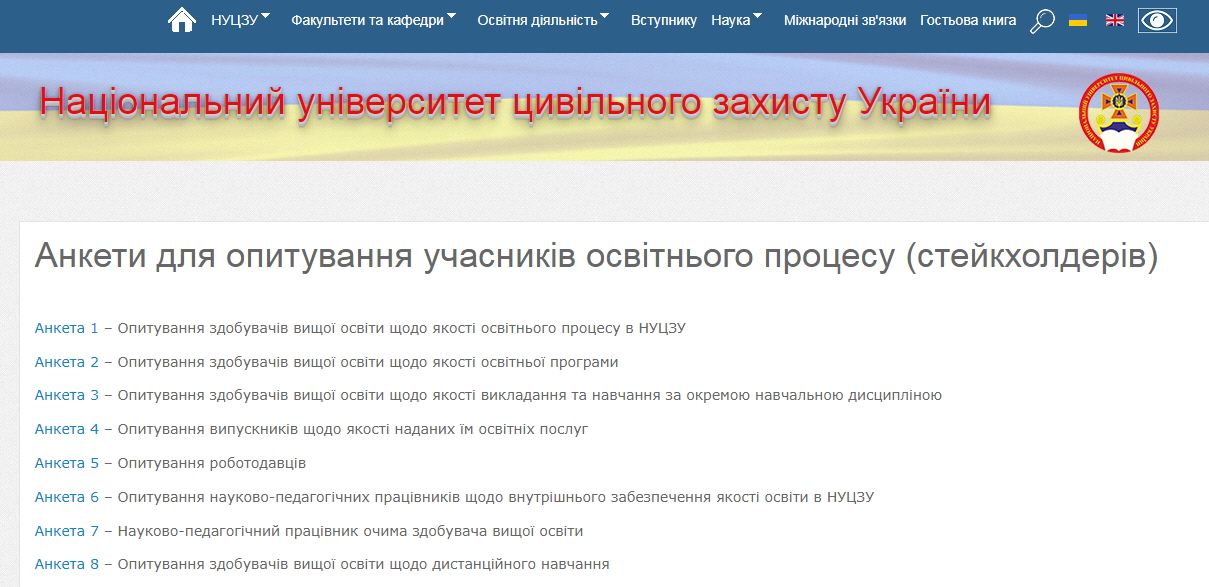Select the Анкета 5 employers link
This screenshot has width=1209, height=587.
[x=67, y=463]
